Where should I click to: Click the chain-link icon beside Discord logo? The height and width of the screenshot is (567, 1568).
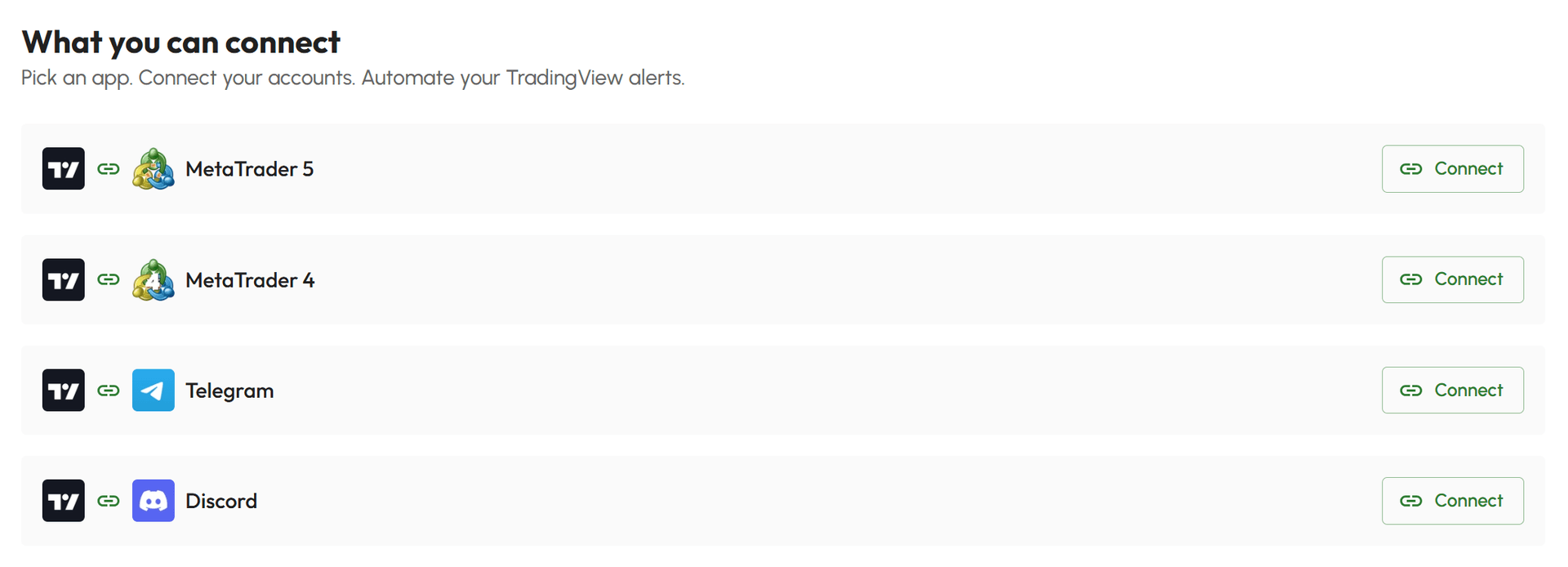[x=109, y=501]
